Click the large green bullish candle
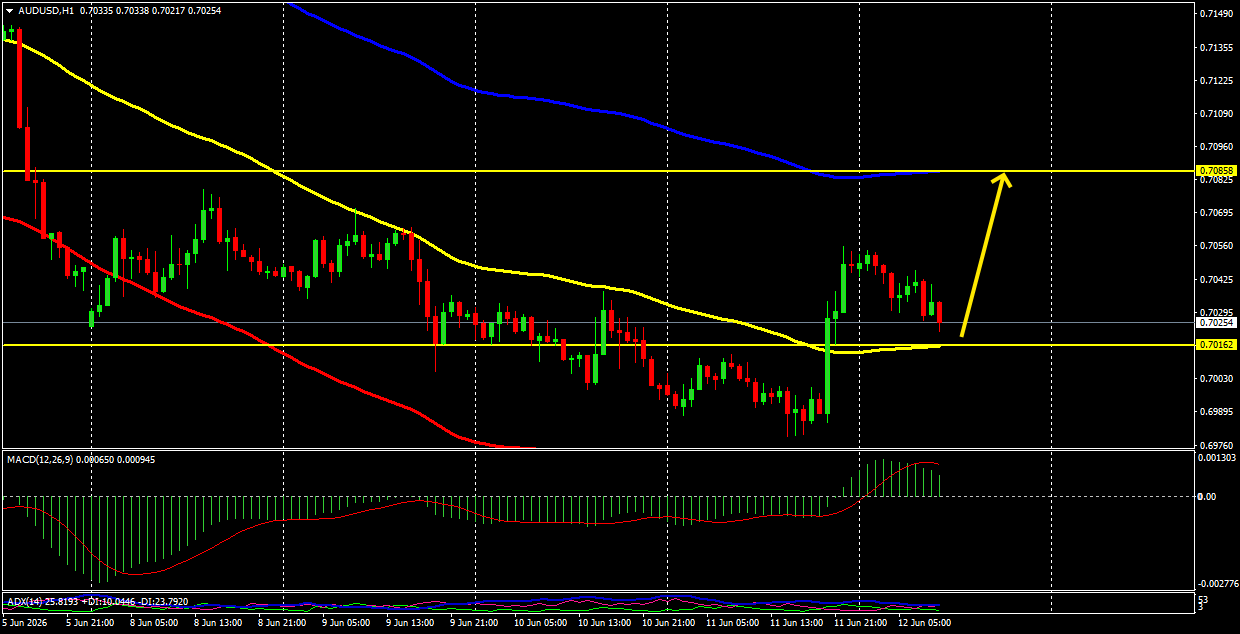Image resolution: width=1240 pixels, height=634 pixels. (x=829, y=366)
